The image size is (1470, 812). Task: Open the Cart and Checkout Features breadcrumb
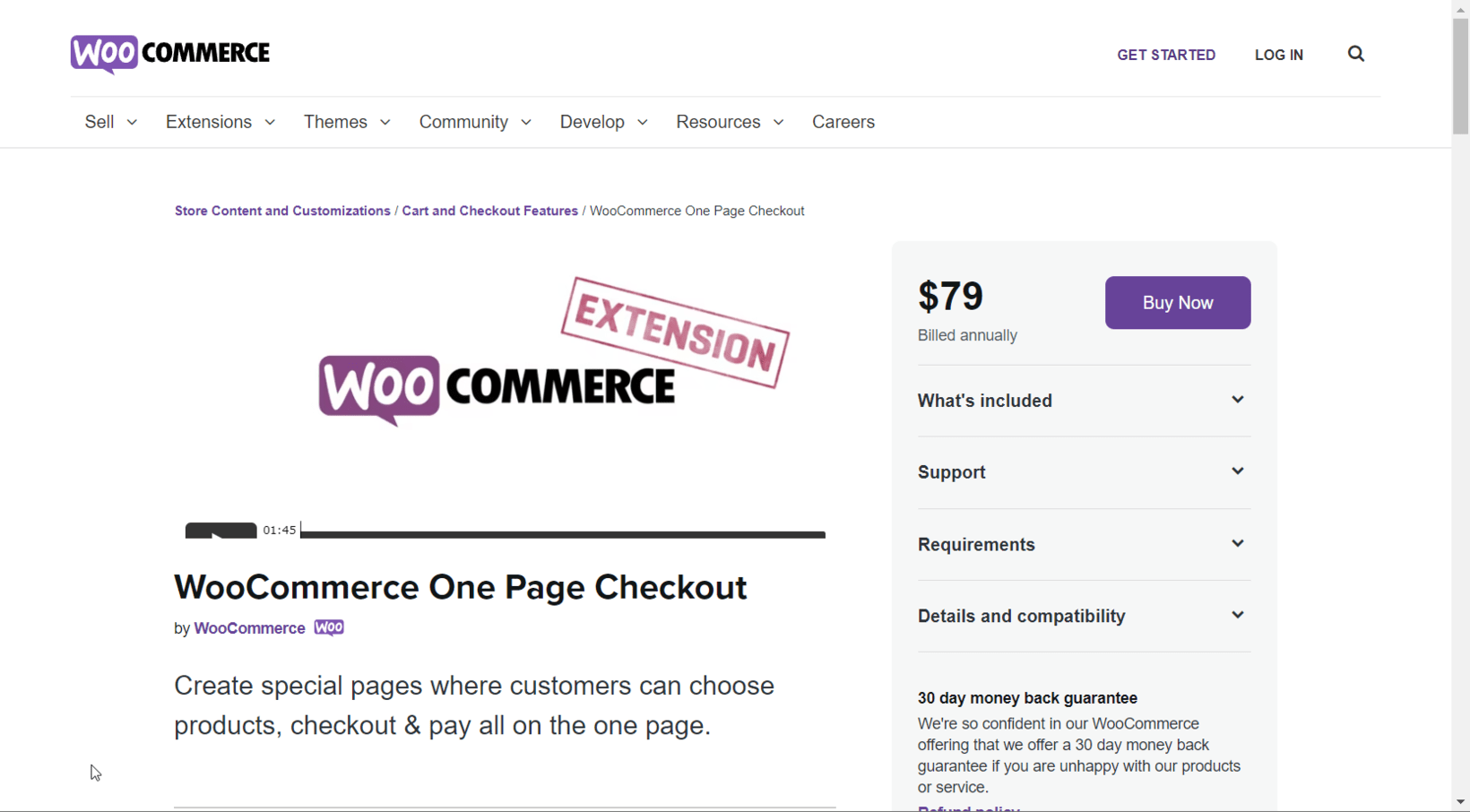pyautogui.click(x=489, y=211)
